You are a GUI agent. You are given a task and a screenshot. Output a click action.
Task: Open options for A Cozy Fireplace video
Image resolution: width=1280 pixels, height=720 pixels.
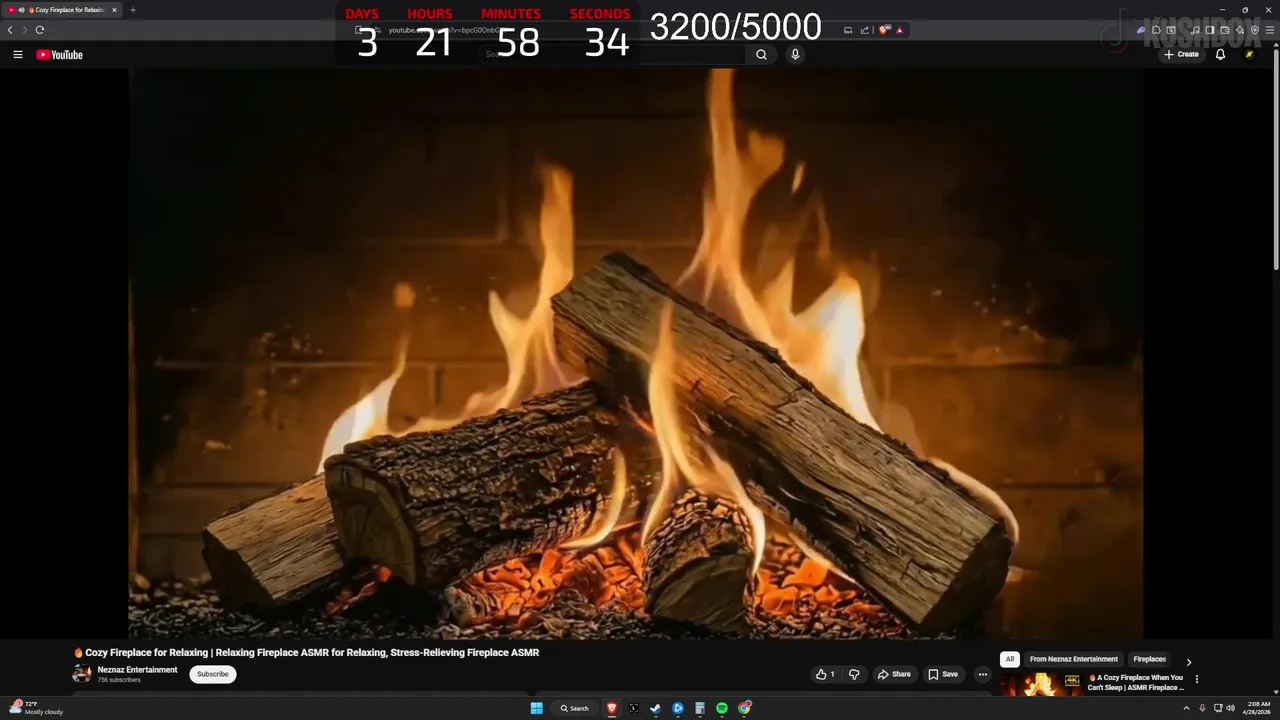1196,679
